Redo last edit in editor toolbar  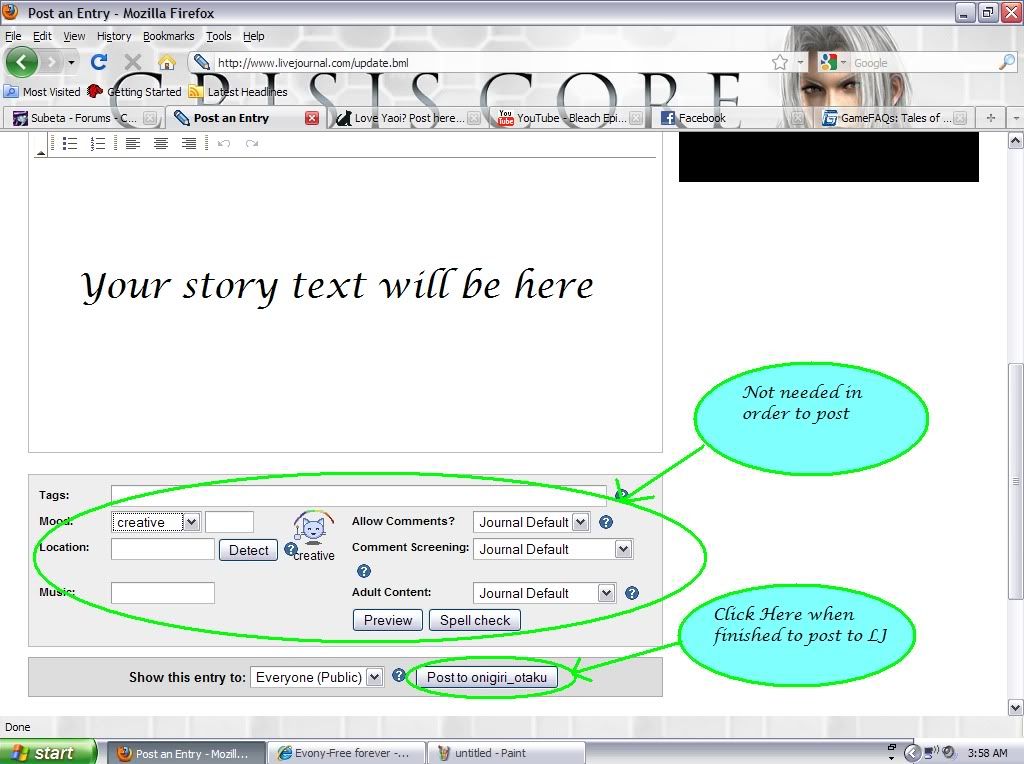[x=251, y=144]
